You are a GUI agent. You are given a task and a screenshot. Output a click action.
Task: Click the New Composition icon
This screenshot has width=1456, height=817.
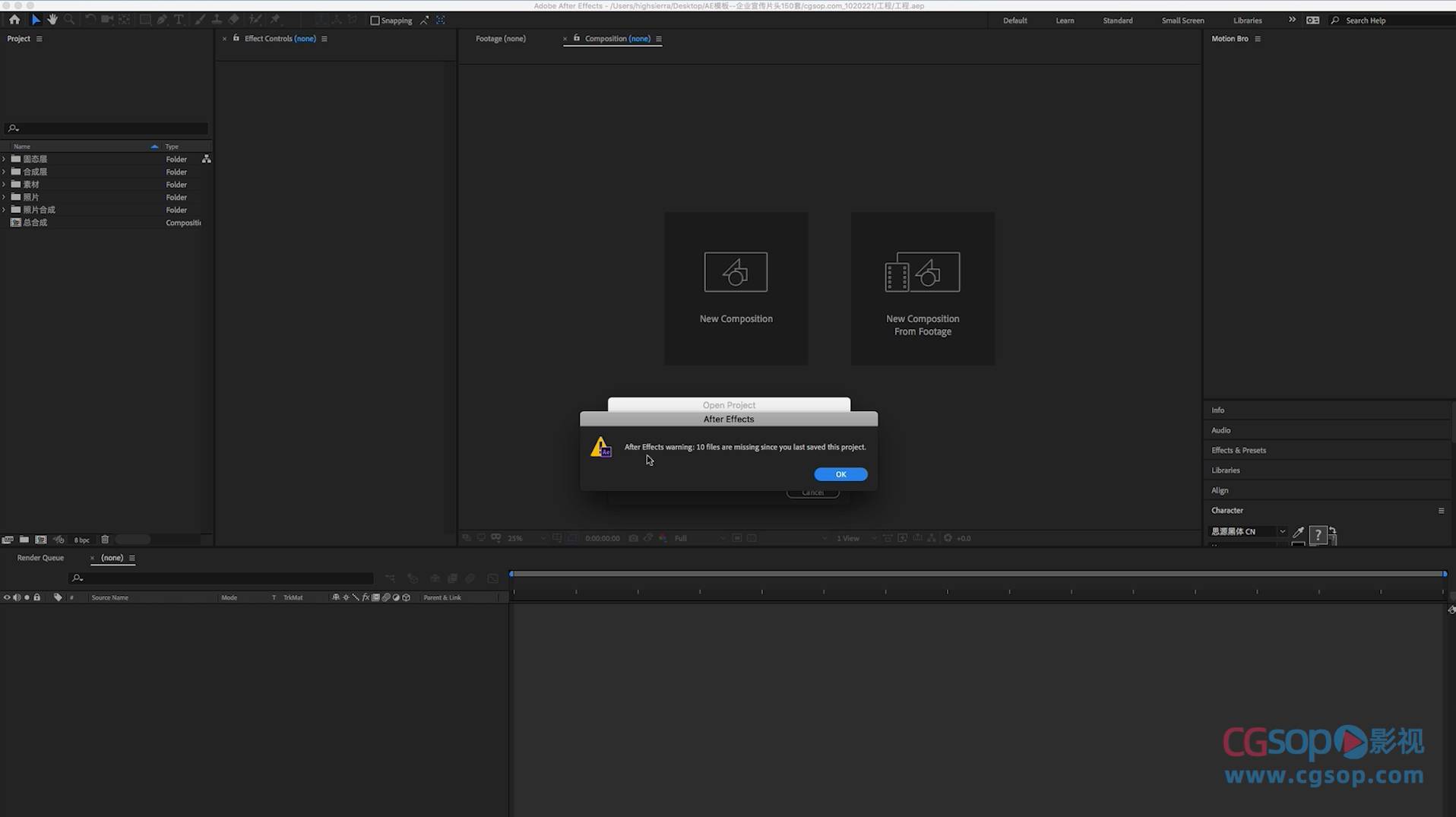(735, 272)
